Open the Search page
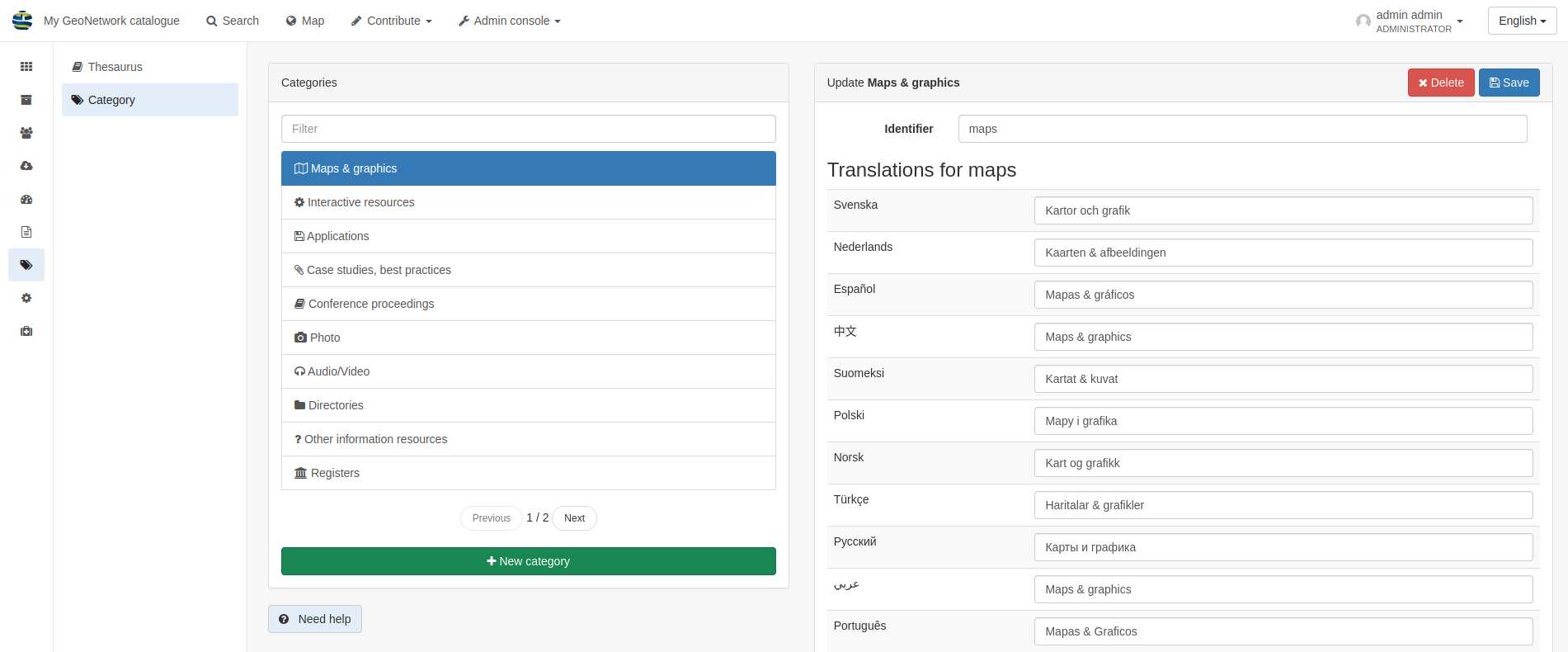1568x652 pixels. (x=233, y=21)
